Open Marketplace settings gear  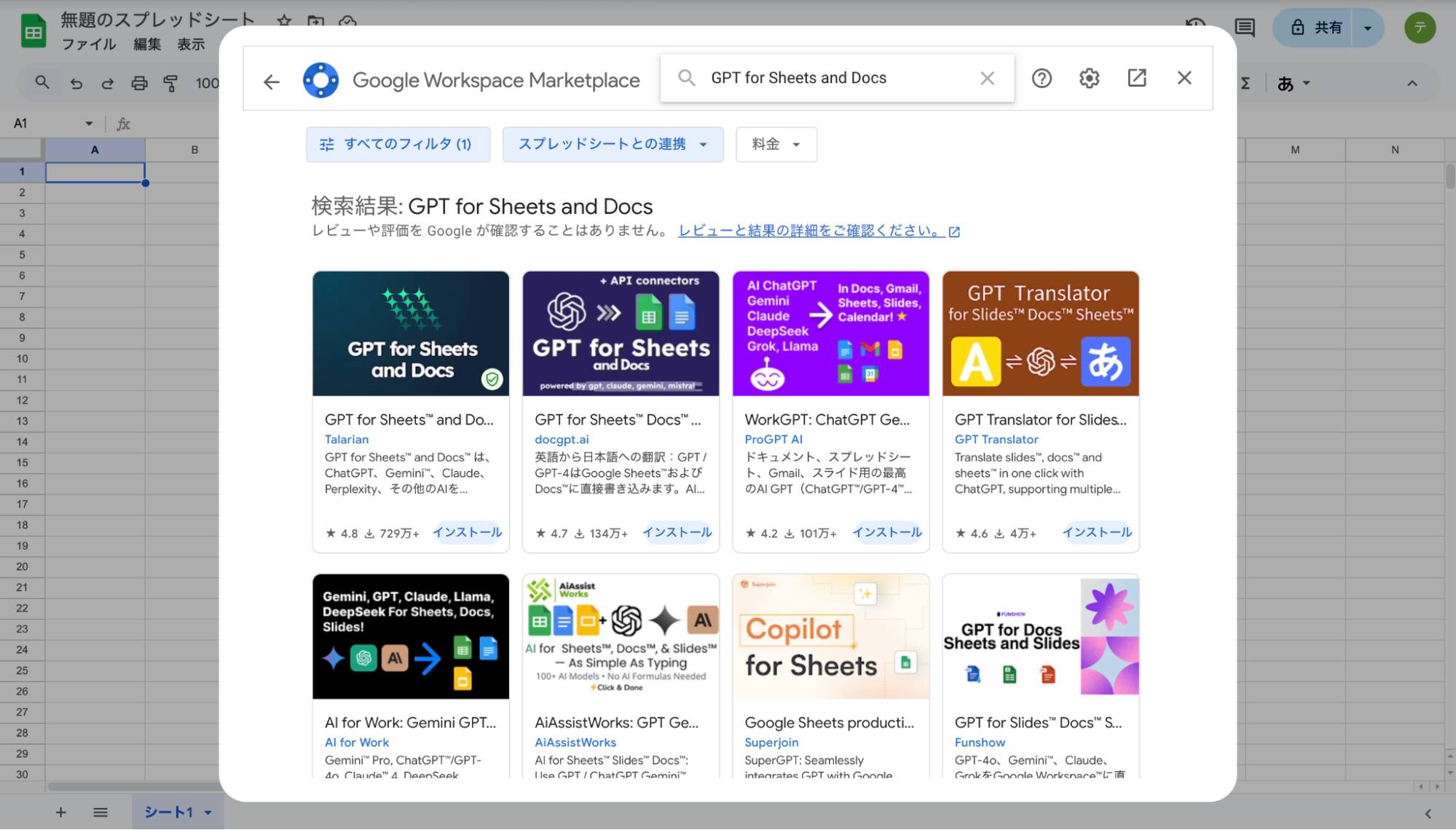click(1089, 78)
